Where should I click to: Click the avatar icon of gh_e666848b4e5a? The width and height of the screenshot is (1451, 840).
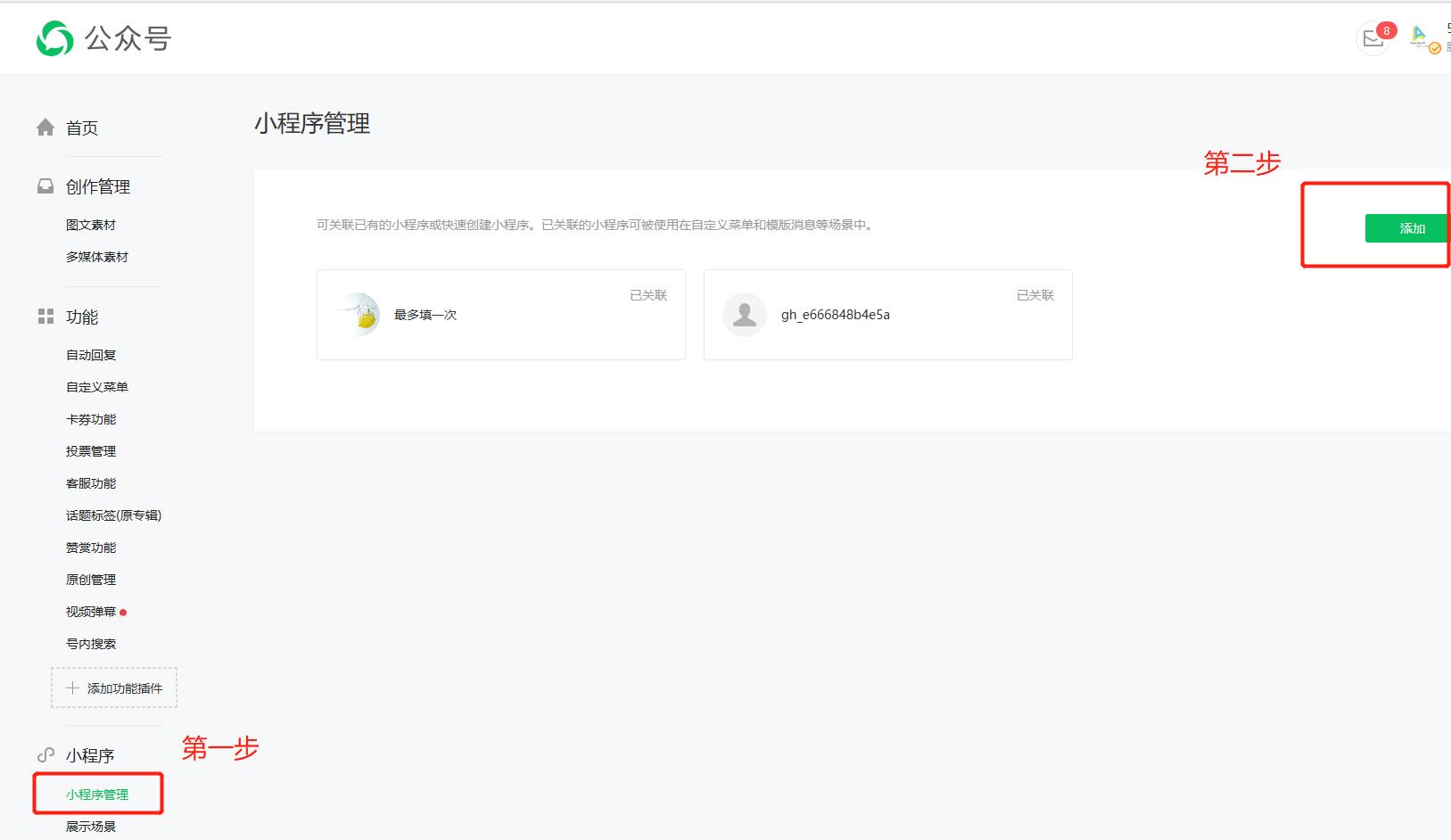(x=745, y=315)
